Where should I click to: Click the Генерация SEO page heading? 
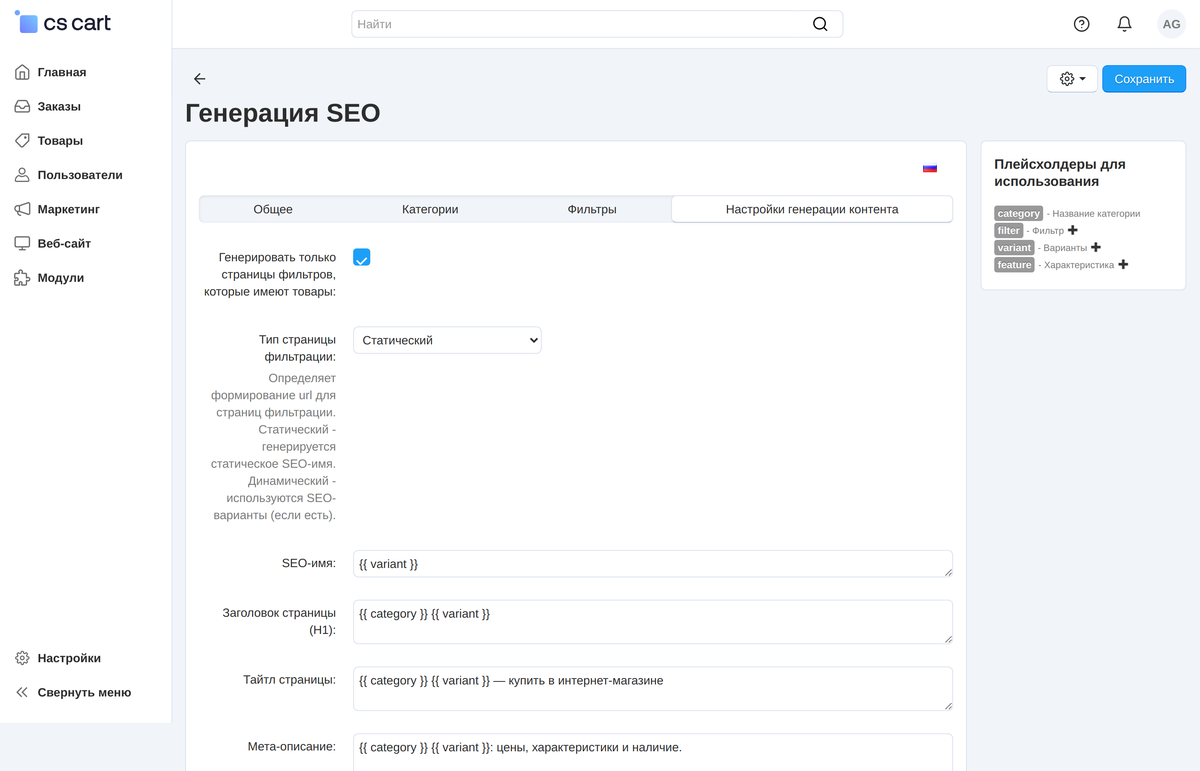283,113
